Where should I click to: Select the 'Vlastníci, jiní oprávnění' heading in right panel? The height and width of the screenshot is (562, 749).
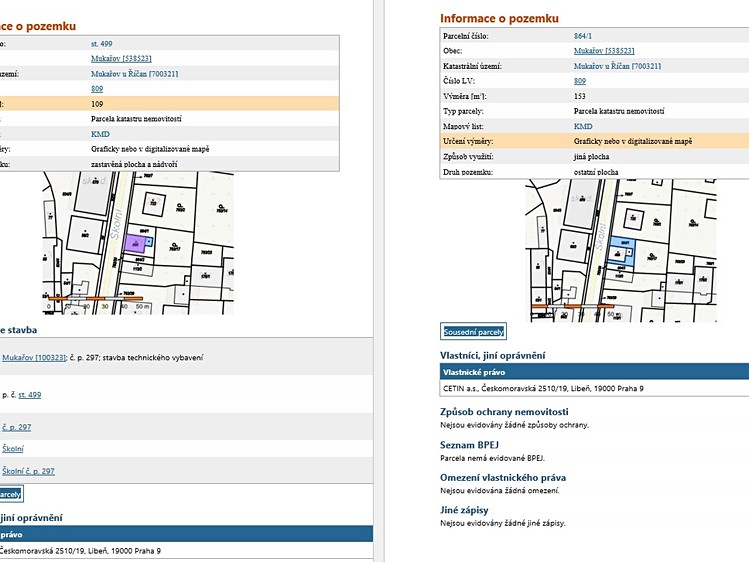492,355
